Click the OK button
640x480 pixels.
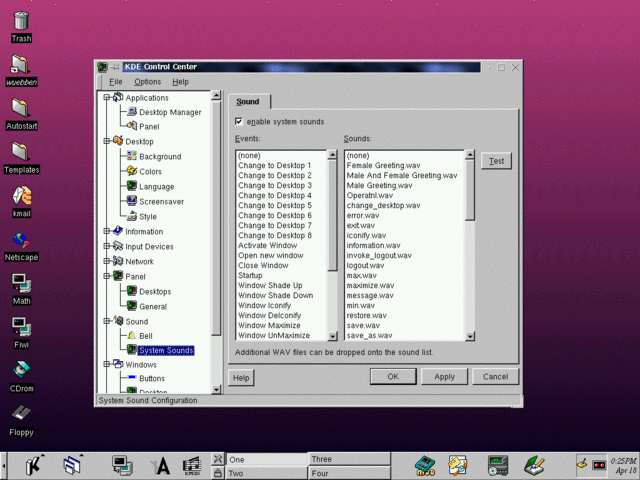tap(393, 376)
